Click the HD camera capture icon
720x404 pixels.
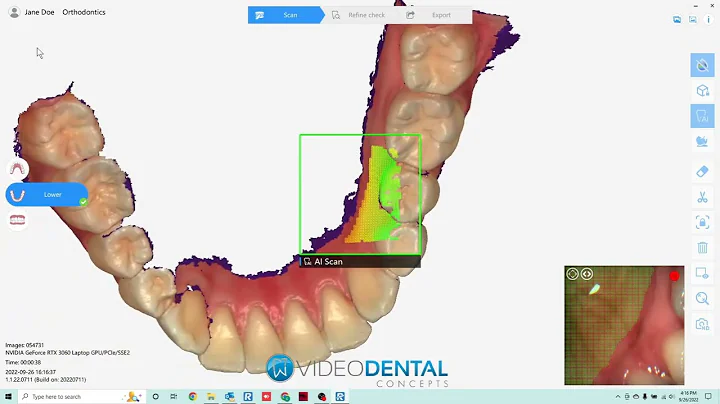click(x=702, y=324)
